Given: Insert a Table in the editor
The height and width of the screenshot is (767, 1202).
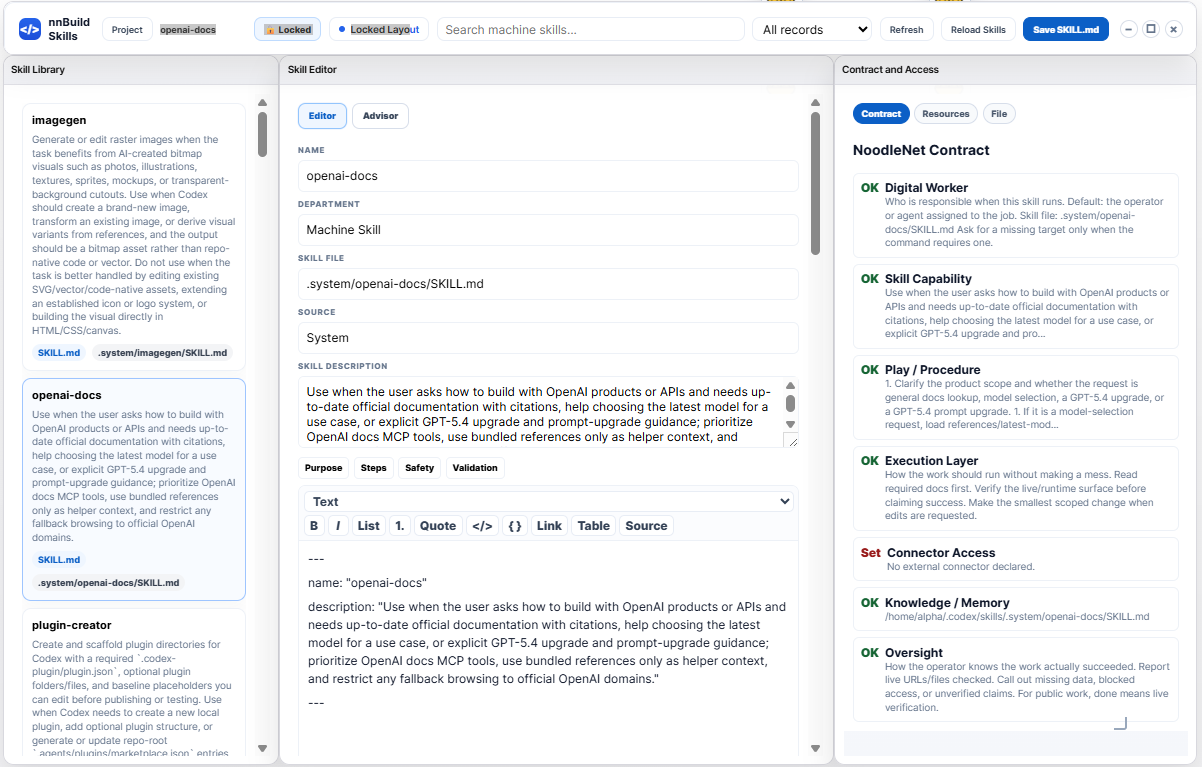Looking at the screenshot, I should pyautogui.click(x=594, y=526).
